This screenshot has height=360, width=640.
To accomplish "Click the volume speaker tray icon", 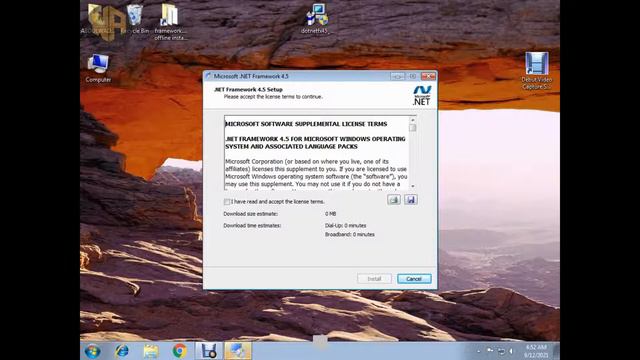I will pyautogui.click(x=511, y=351).
